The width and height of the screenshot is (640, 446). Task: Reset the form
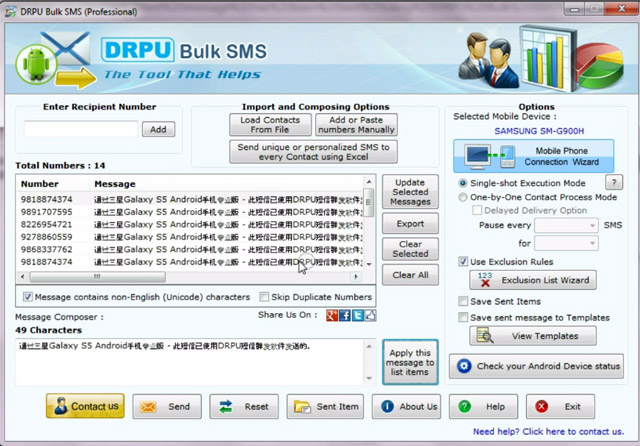tap(244, 406)
